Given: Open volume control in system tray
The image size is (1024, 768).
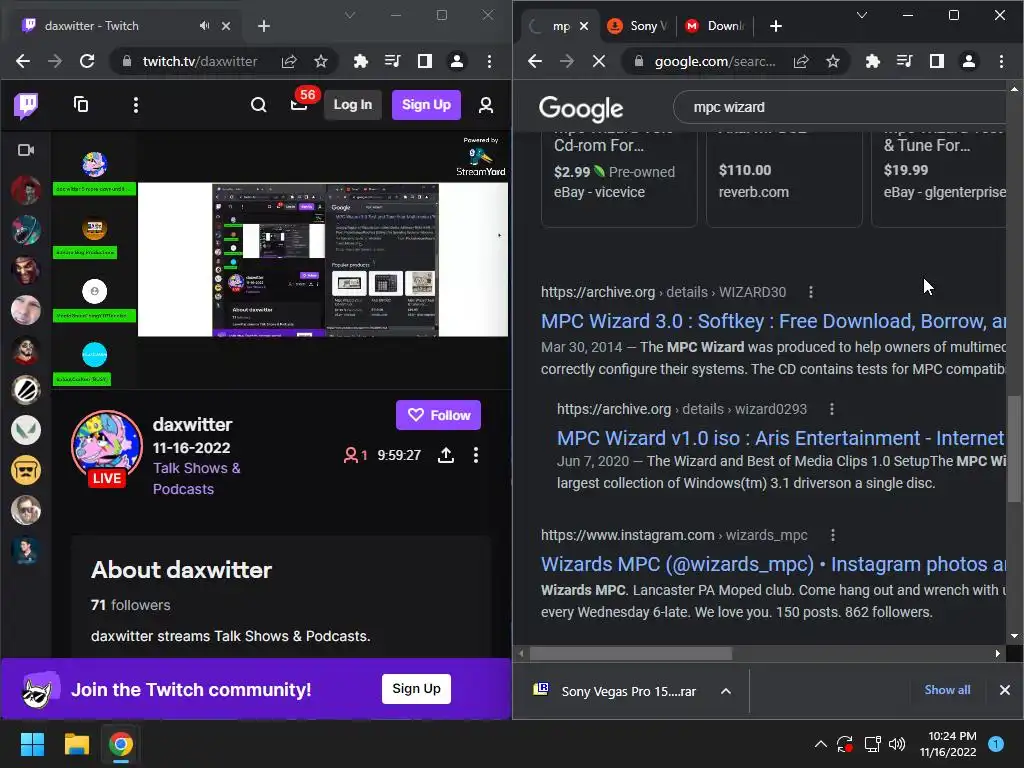Looking at the screenshot, I should [x=897, y=744].
